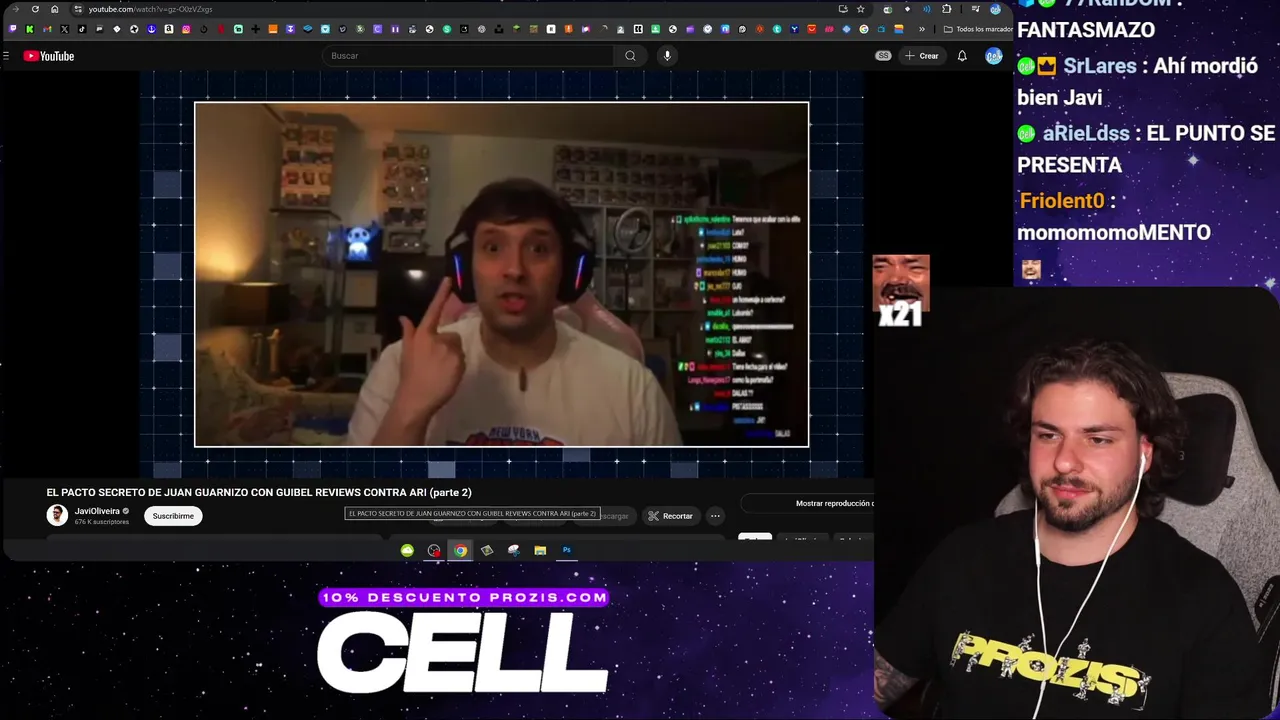Click the video title text

tap(259, 492)
